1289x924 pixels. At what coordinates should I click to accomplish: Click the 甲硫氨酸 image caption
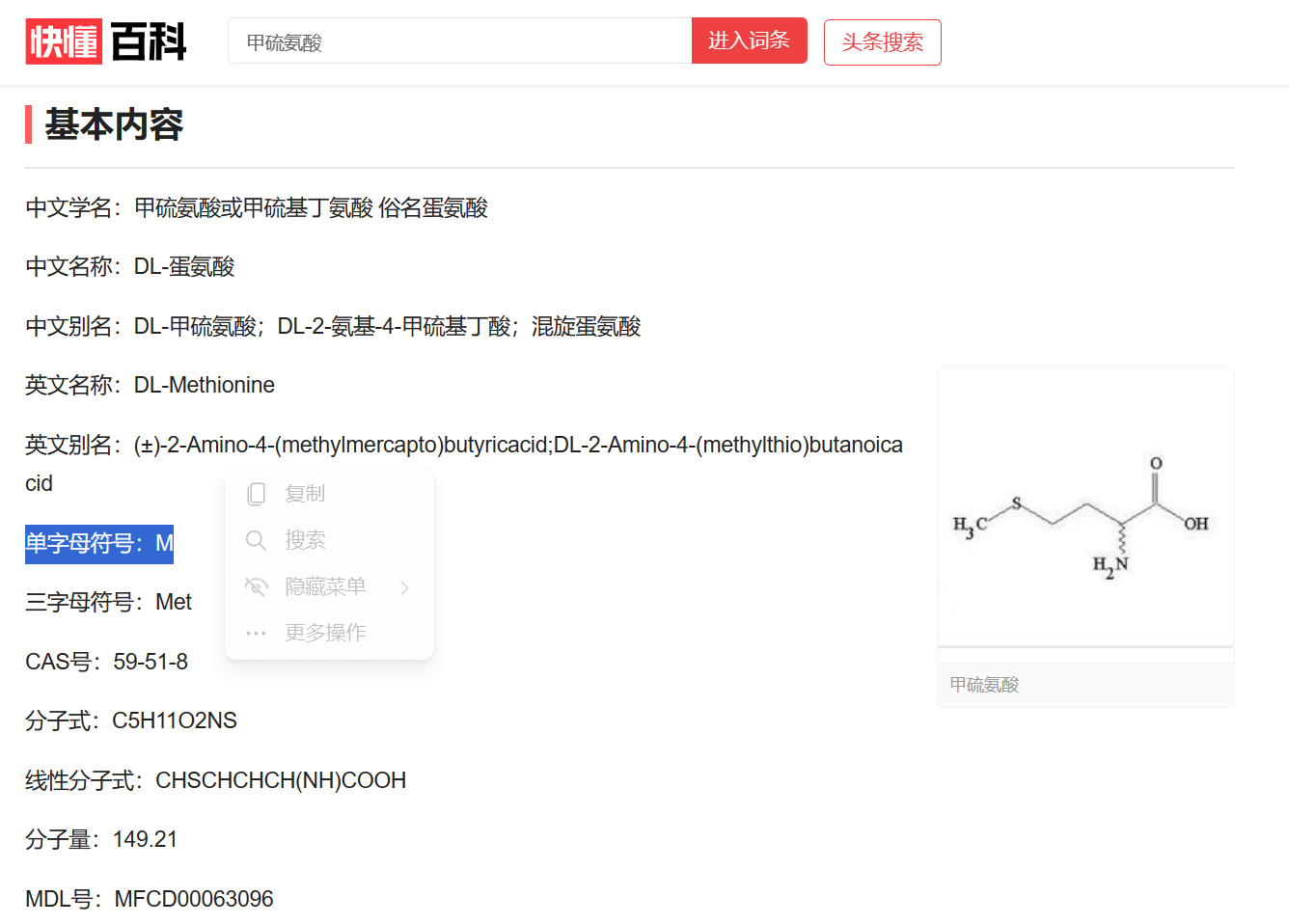(984, 685)
